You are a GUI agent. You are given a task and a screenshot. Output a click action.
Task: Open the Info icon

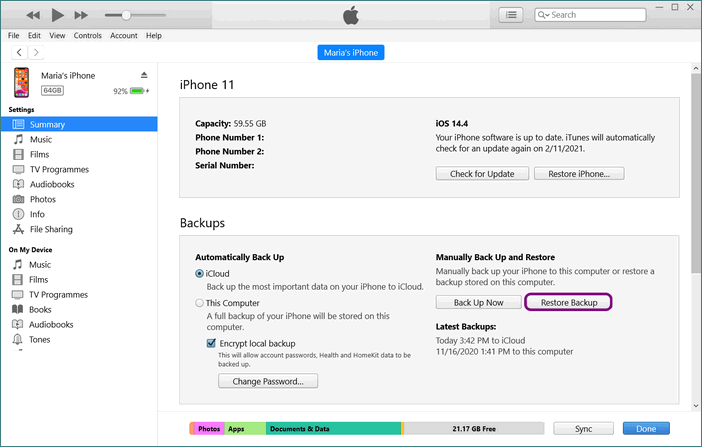(18, 214)
